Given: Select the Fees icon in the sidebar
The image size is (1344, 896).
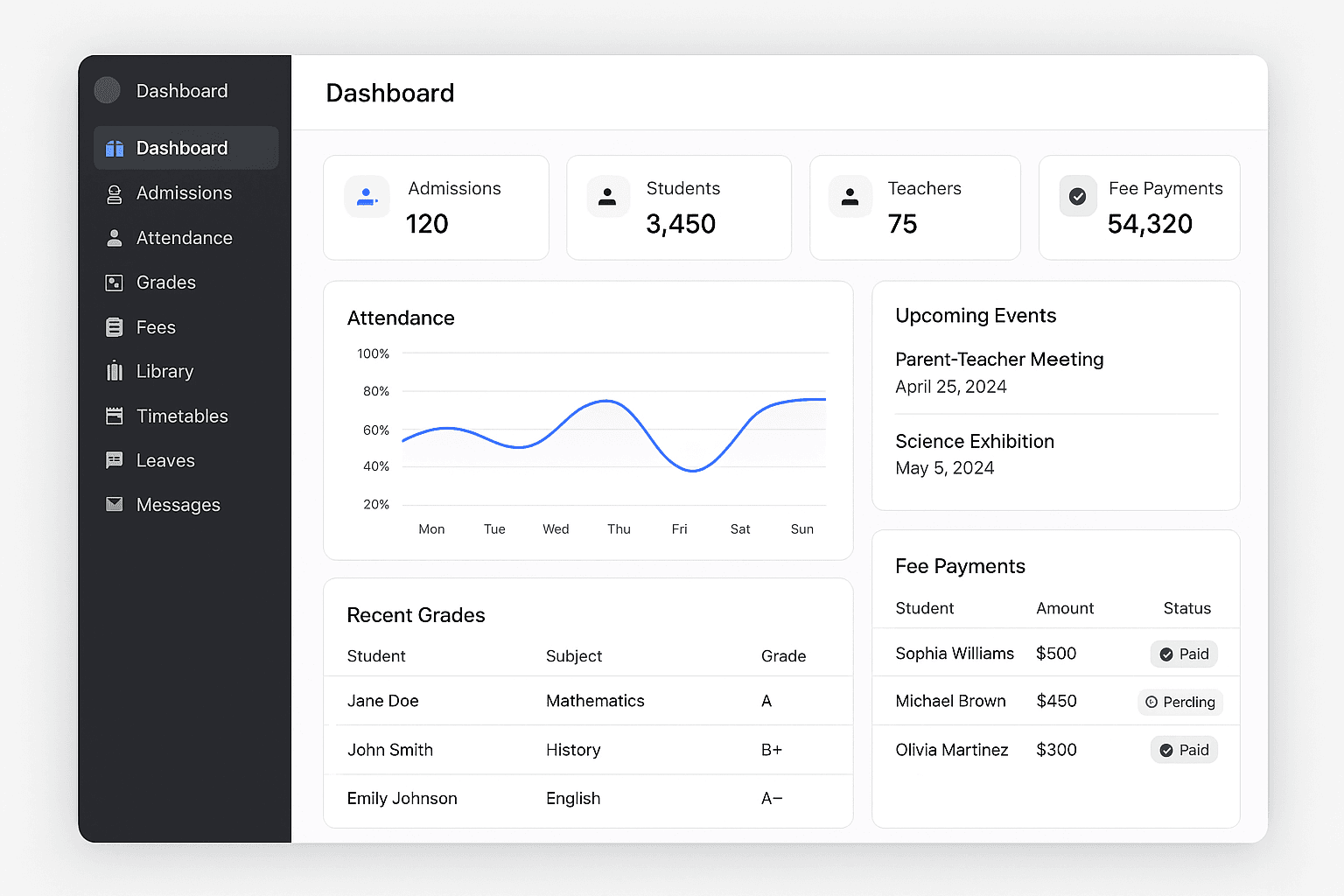Looking at the screenshot, I should [x=115, y=326].
